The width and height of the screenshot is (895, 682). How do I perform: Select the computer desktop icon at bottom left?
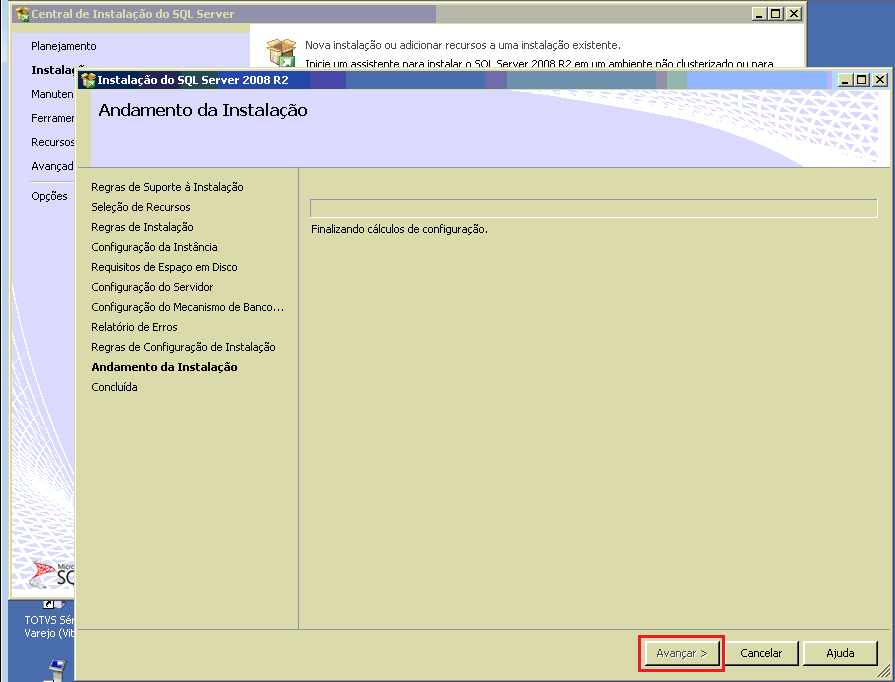[x=57, y=670]
